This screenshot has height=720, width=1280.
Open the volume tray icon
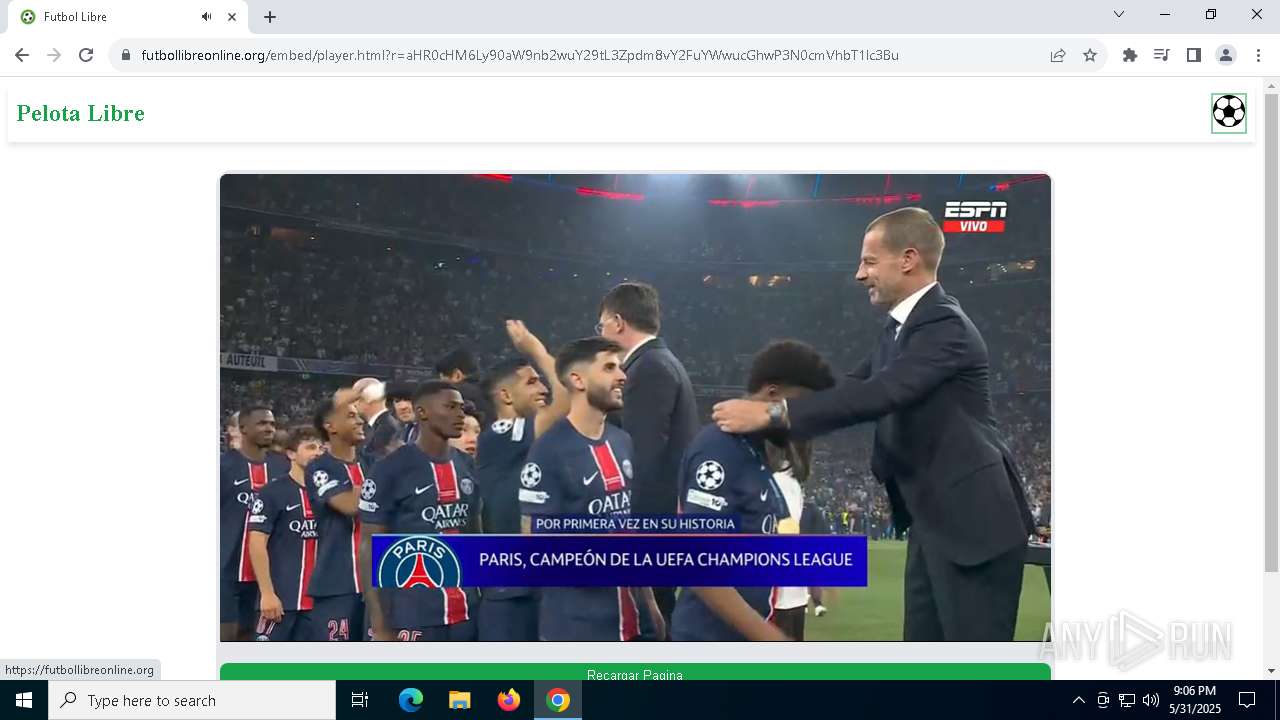point(1151,700)
